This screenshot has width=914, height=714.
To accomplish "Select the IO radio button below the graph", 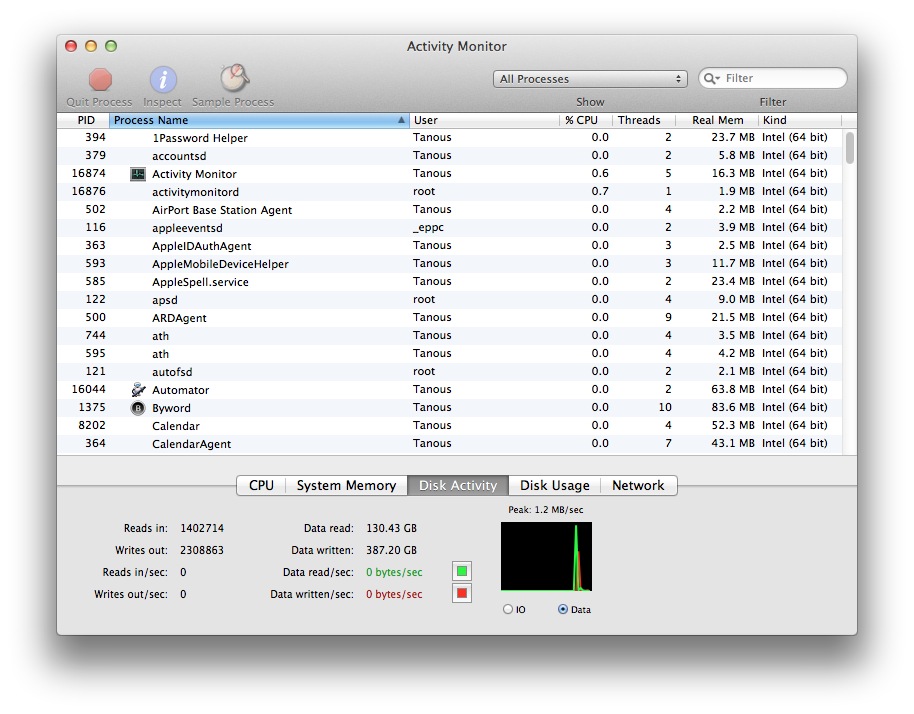I will point(508,607).
